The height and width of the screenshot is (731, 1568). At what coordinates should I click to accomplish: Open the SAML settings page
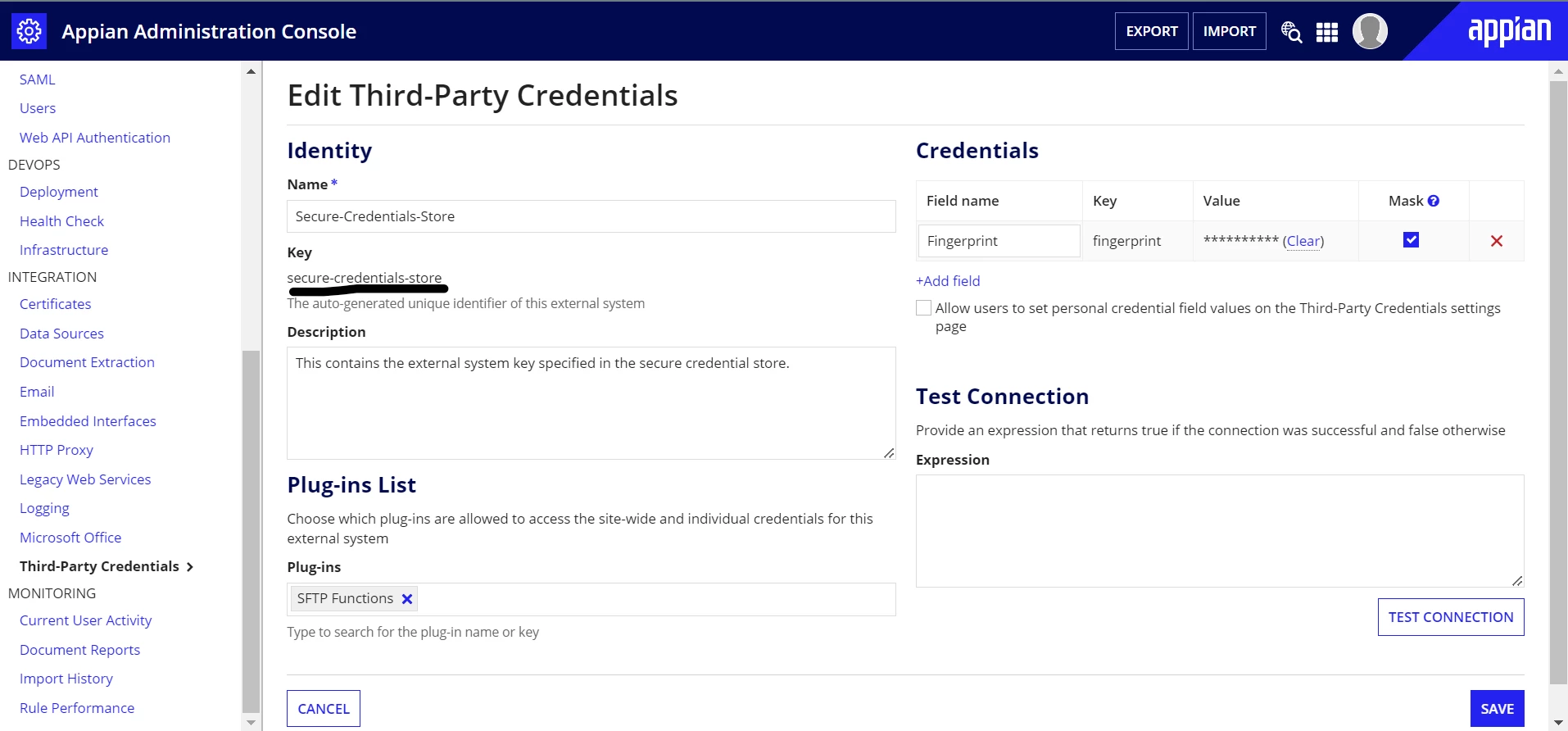tap(38, 79)
